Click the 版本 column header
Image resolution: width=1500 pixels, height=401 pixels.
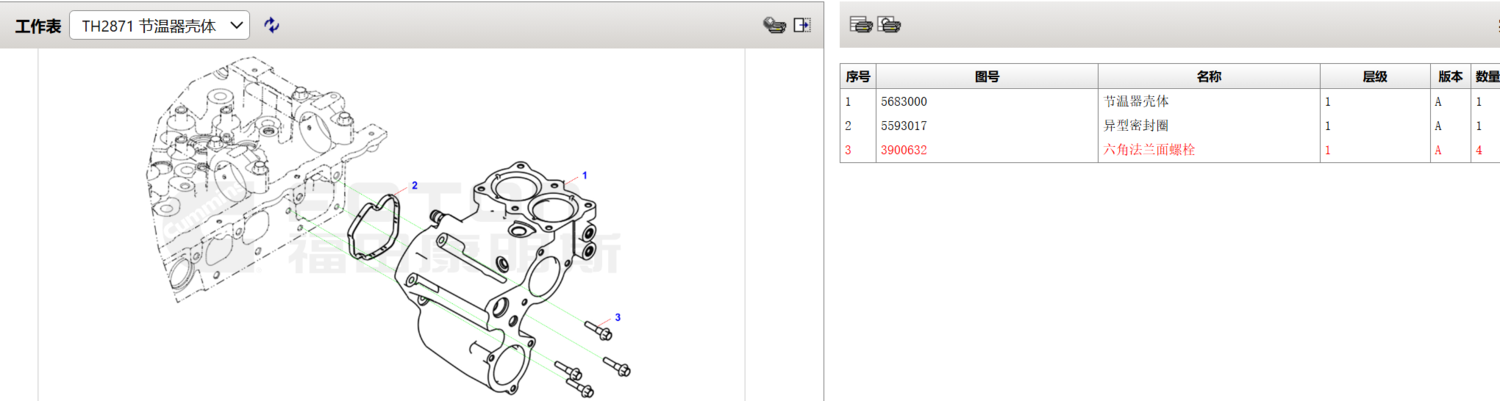click(x=1450, y=77)
